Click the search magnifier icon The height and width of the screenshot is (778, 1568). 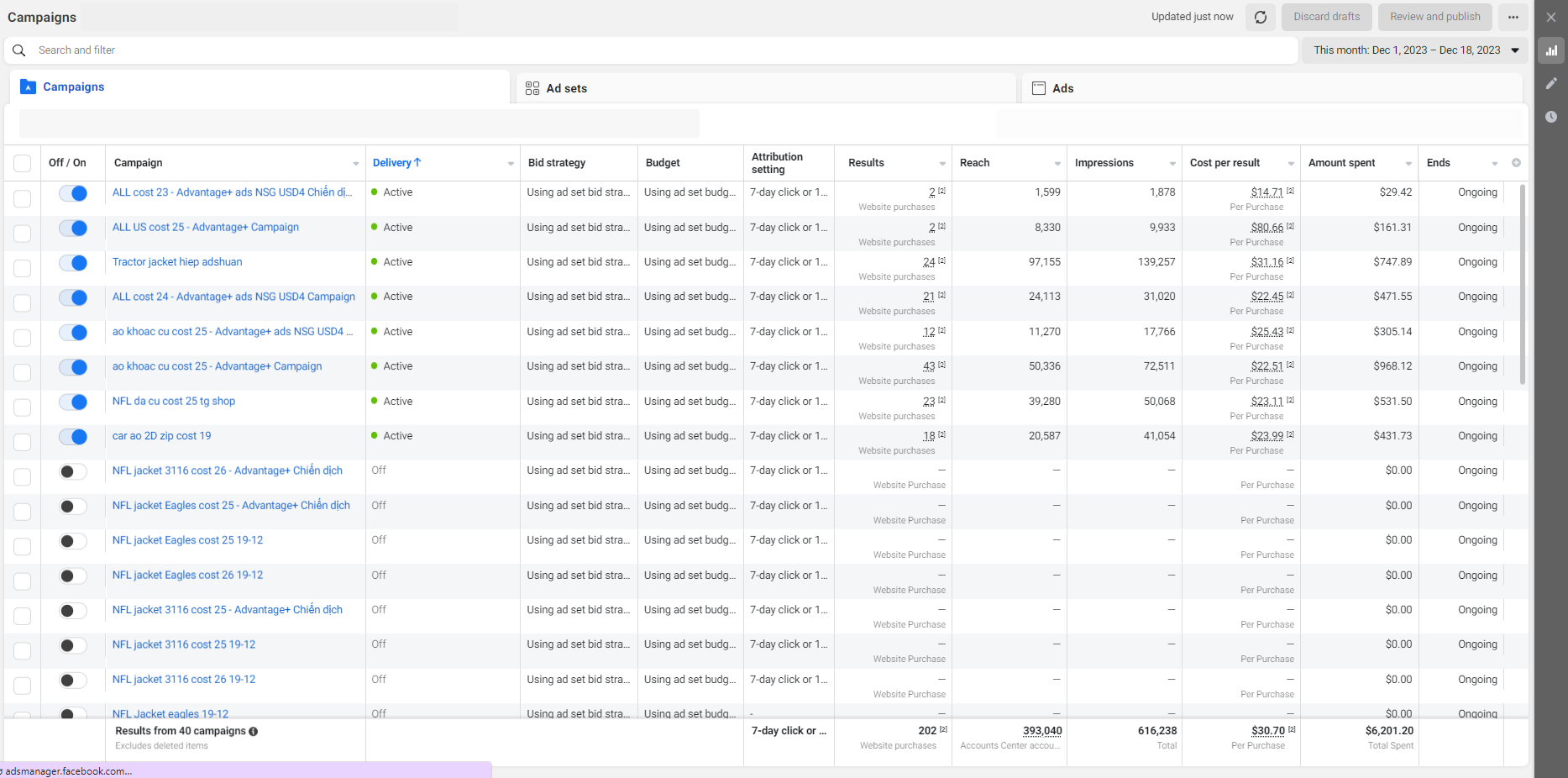18,50
